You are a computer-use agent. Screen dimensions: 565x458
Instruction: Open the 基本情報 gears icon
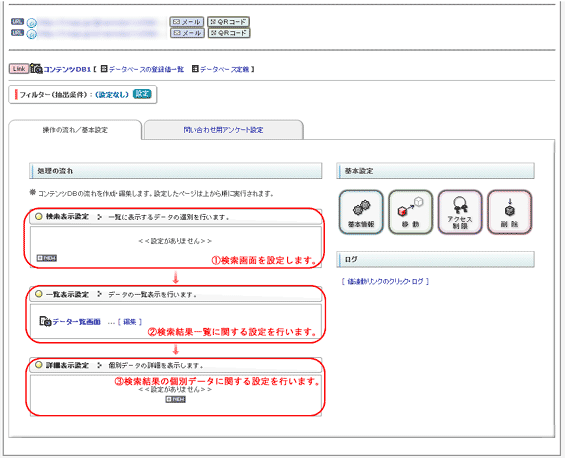pos(361,212)
